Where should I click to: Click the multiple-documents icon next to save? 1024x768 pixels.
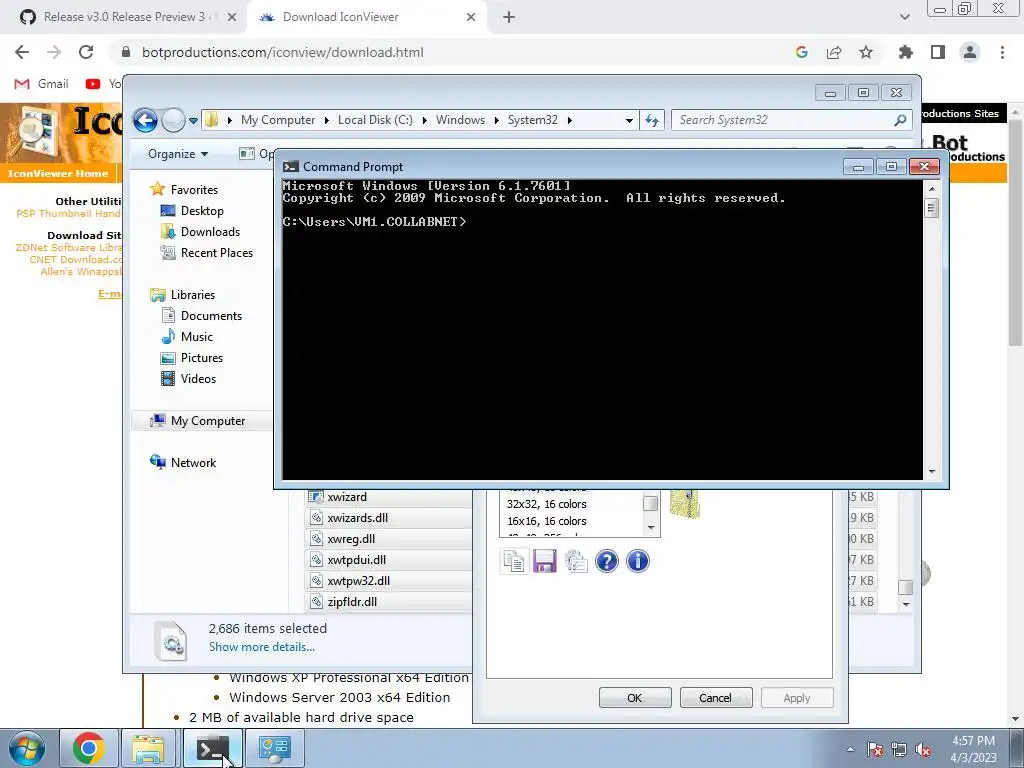[576, 562]
